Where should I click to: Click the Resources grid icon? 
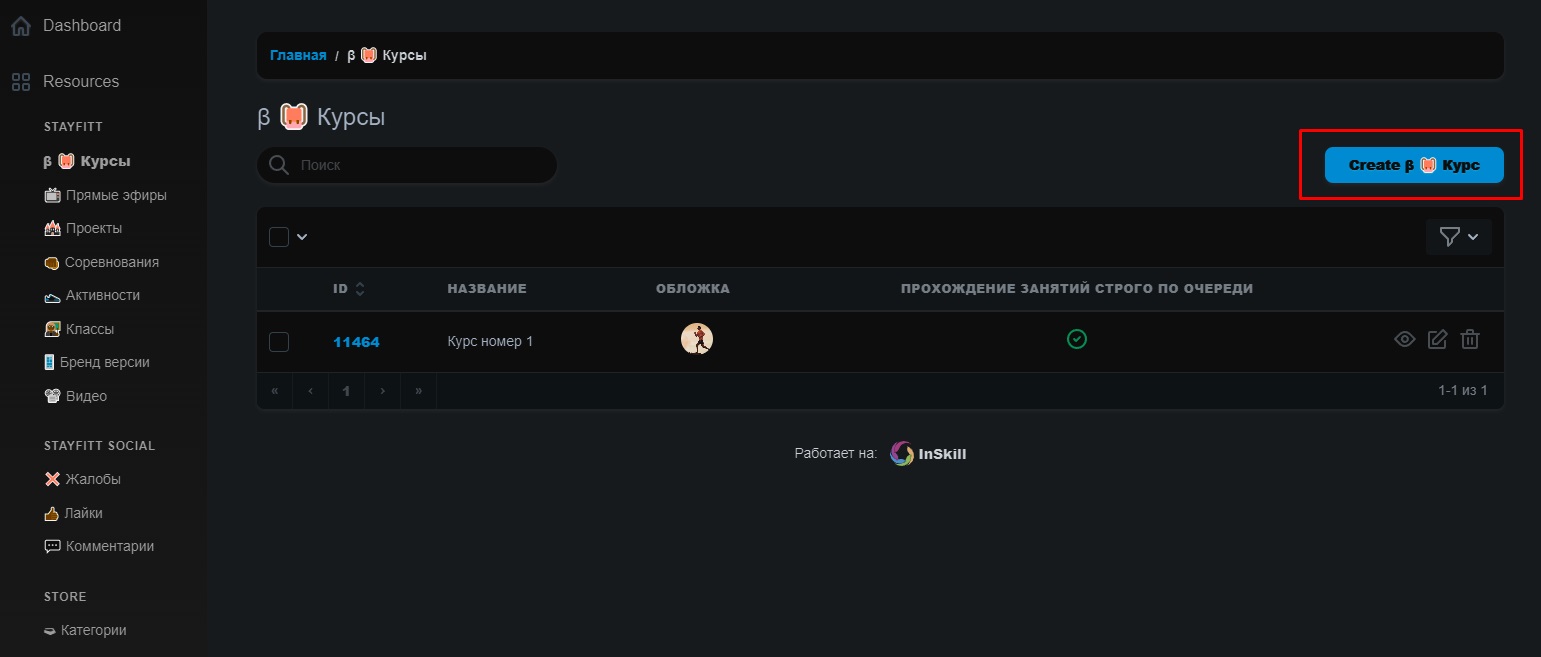point(20,82)
